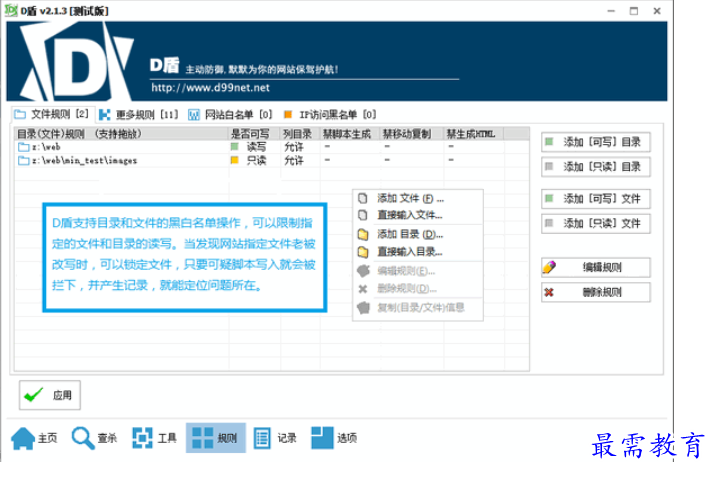Click red X icon on 删除规则 button

click(549, 292)
